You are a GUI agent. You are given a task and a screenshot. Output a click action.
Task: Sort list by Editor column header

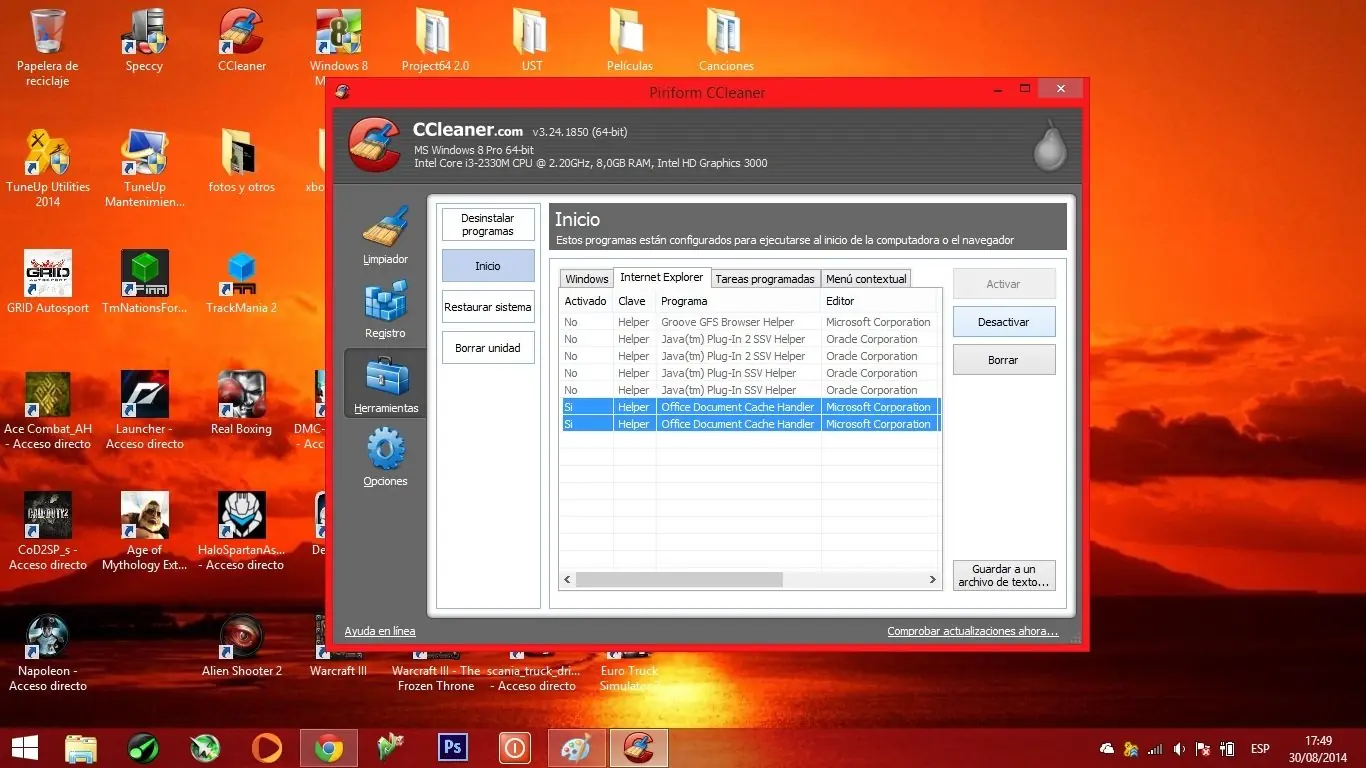pos(879,301)
